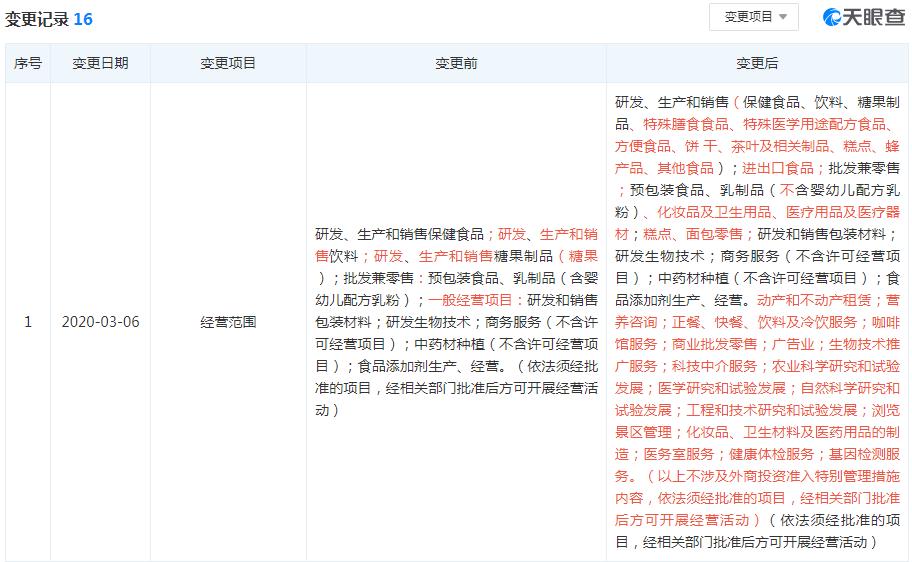
Task: Click the 变更后 business scope text
Action: (x=757, y=322)
